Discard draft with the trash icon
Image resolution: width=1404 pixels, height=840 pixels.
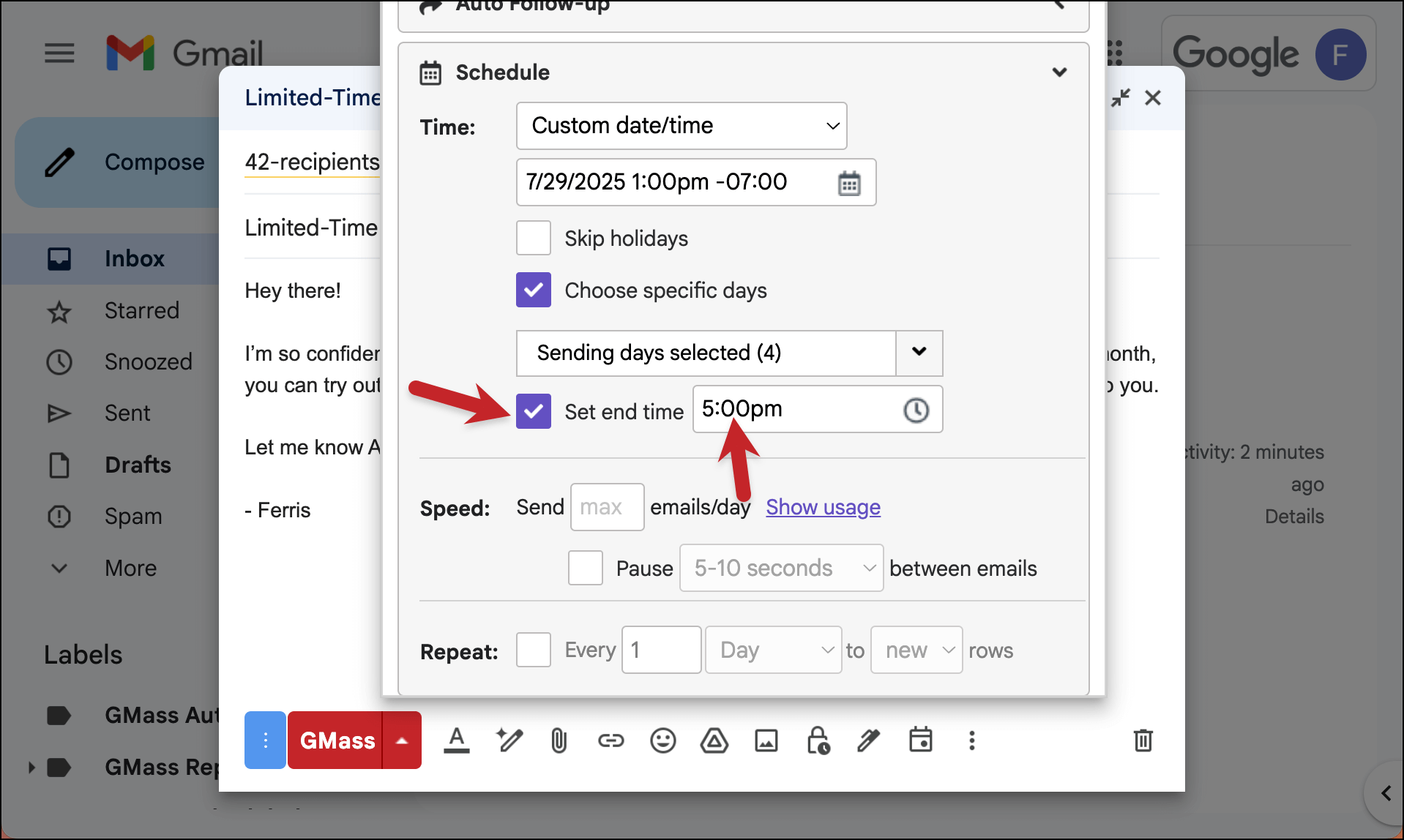click(1143, 740)
